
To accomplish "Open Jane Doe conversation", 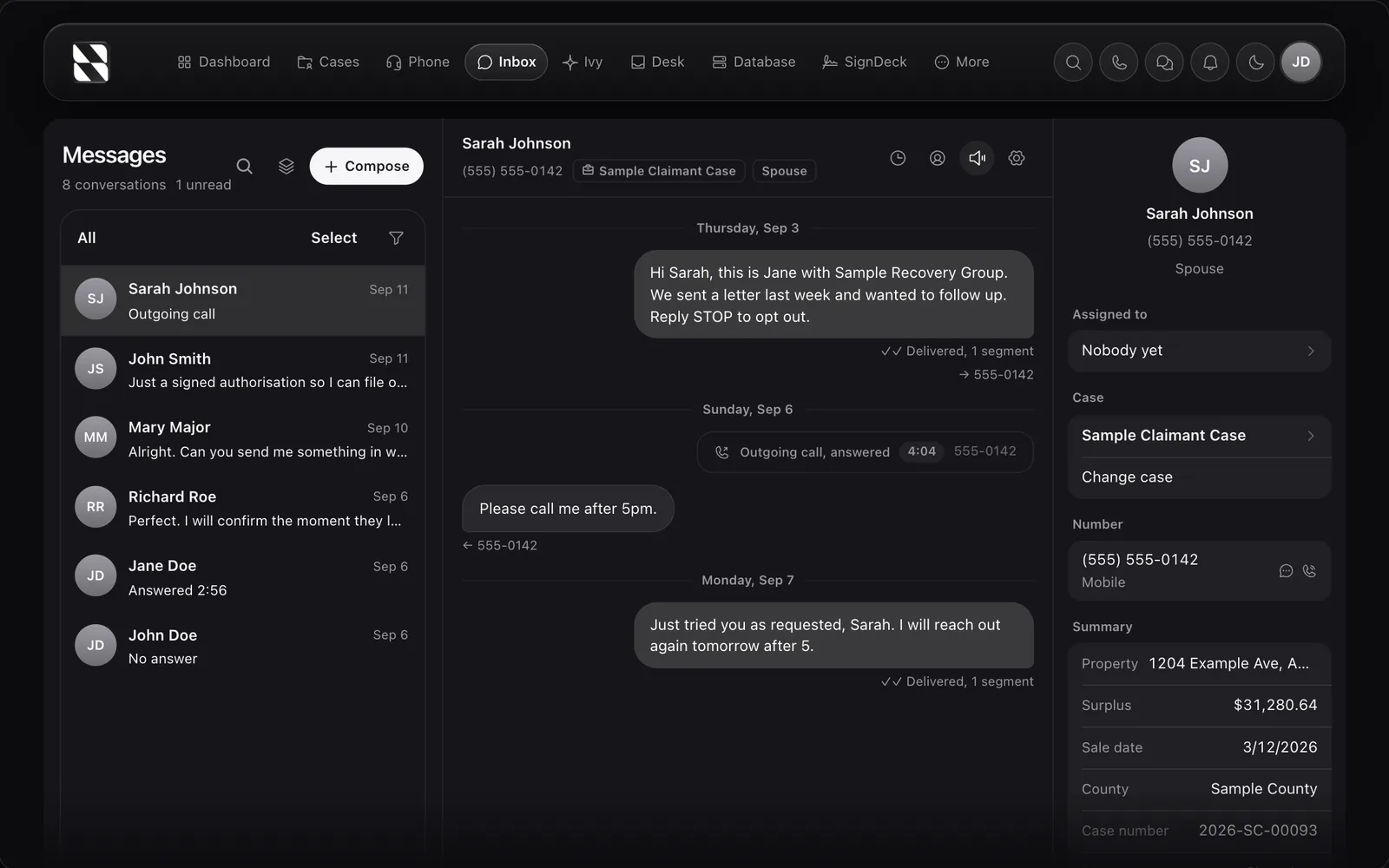I will click(x=243, y=577).
